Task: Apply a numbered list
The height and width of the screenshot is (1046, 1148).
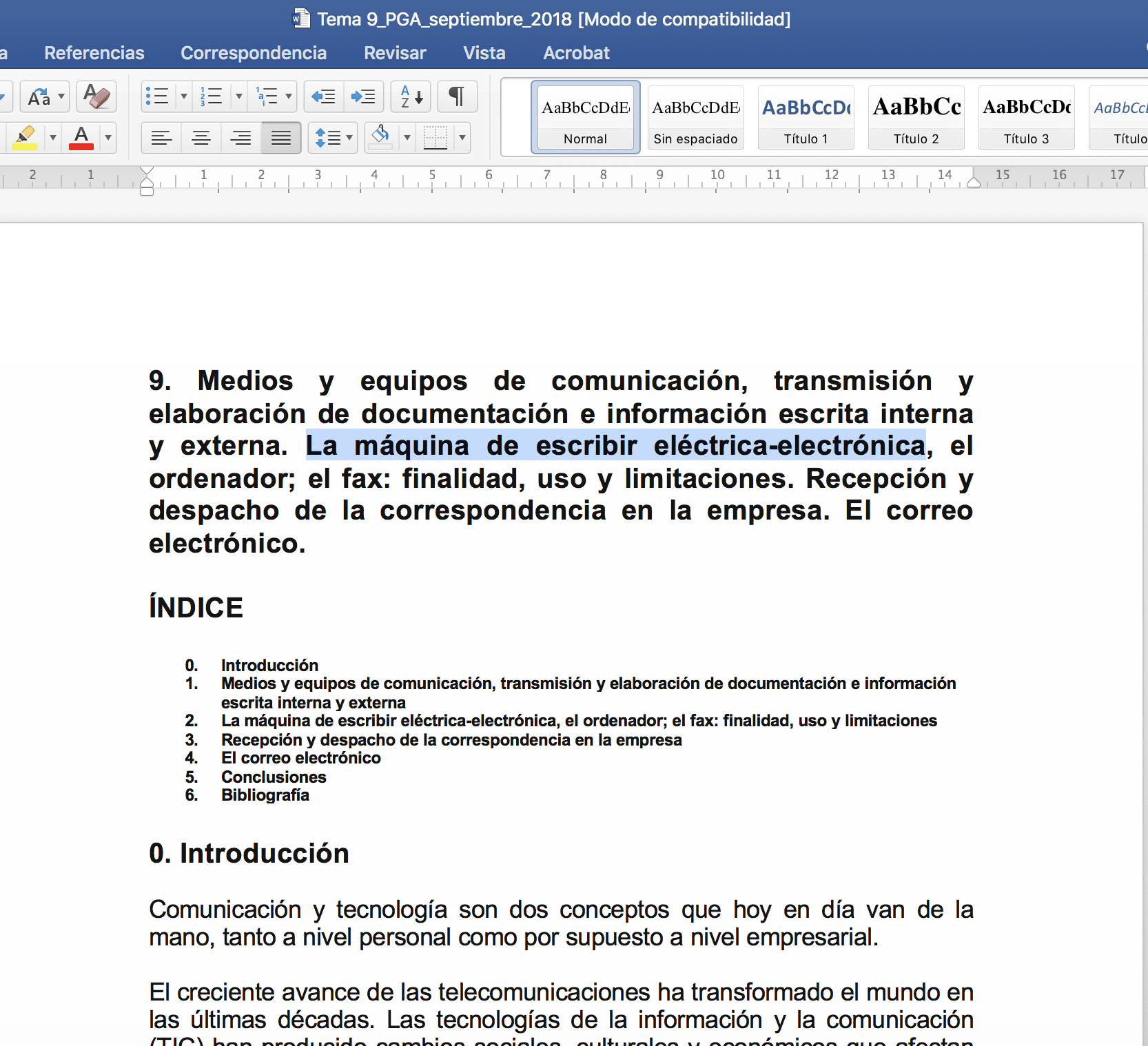Action: [x=211, y=96]
